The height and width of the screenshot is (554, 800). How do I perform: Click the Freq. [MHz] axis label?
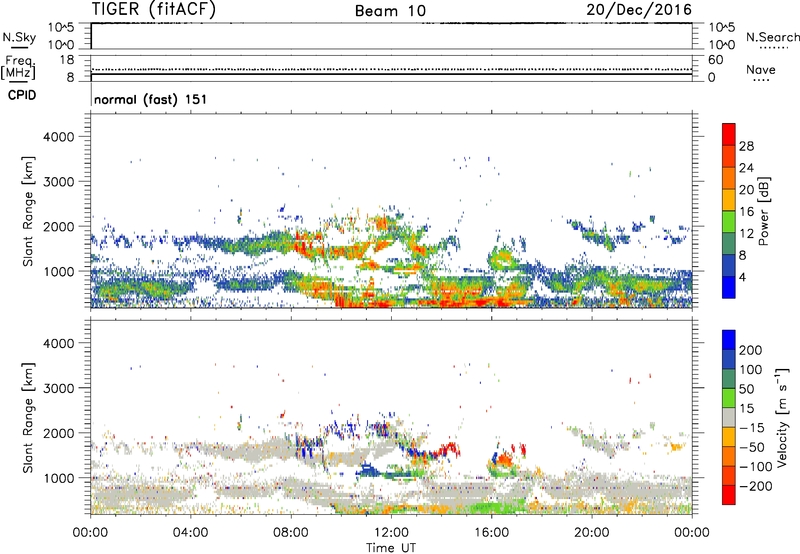pos(18,67)
